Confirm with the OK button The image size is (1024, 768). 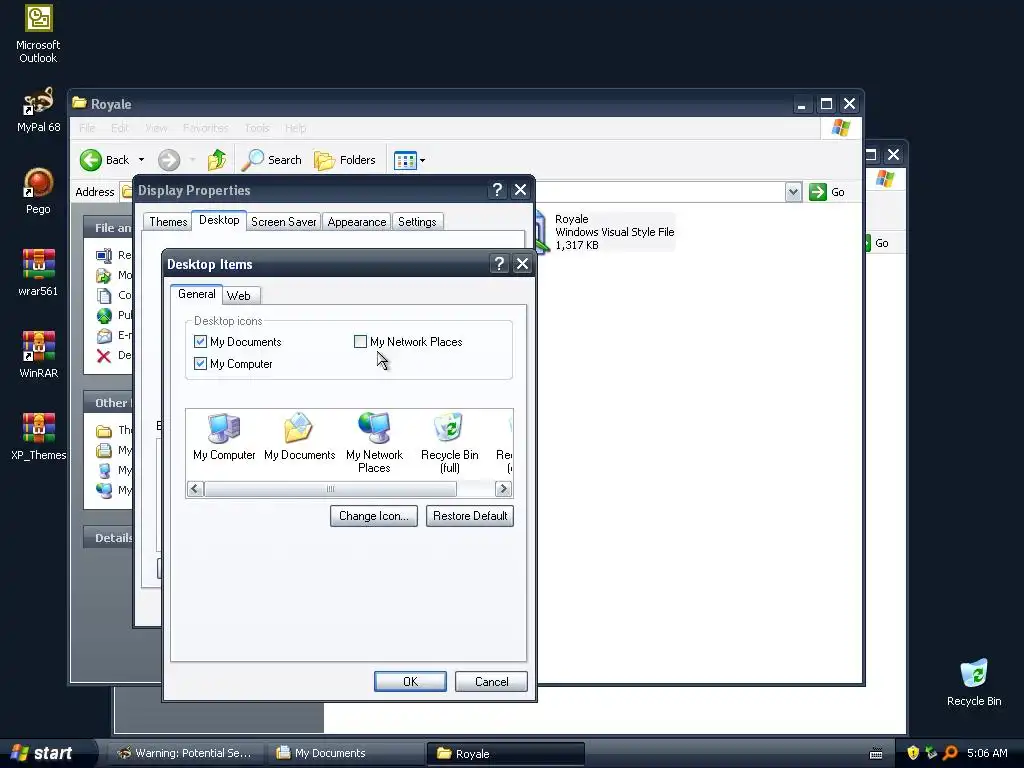410,682
